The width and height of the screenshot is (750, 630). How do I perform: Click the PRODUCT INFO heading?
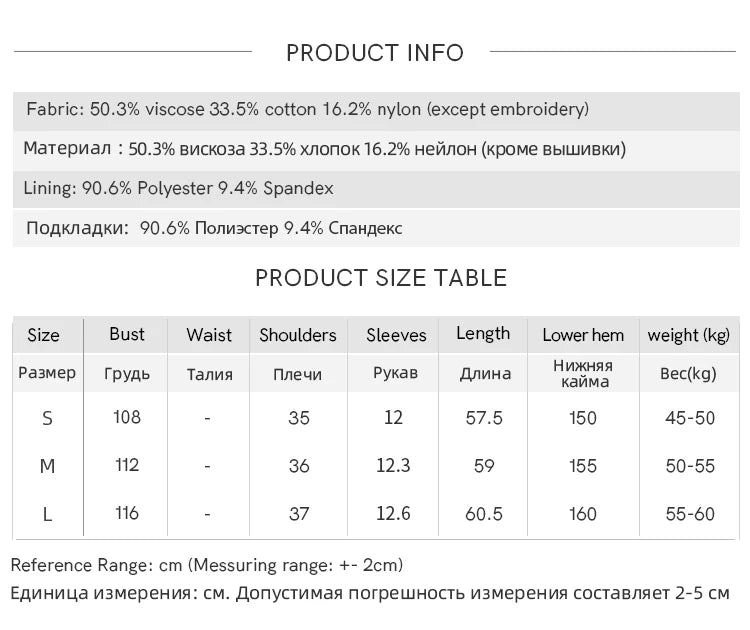(x=375, y=53)
